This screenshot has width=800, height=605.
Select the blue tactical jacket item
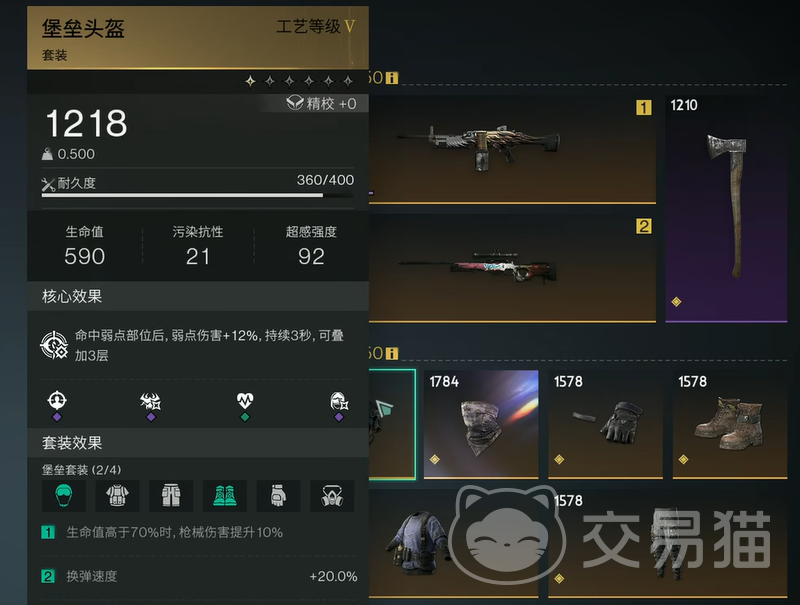453,543
